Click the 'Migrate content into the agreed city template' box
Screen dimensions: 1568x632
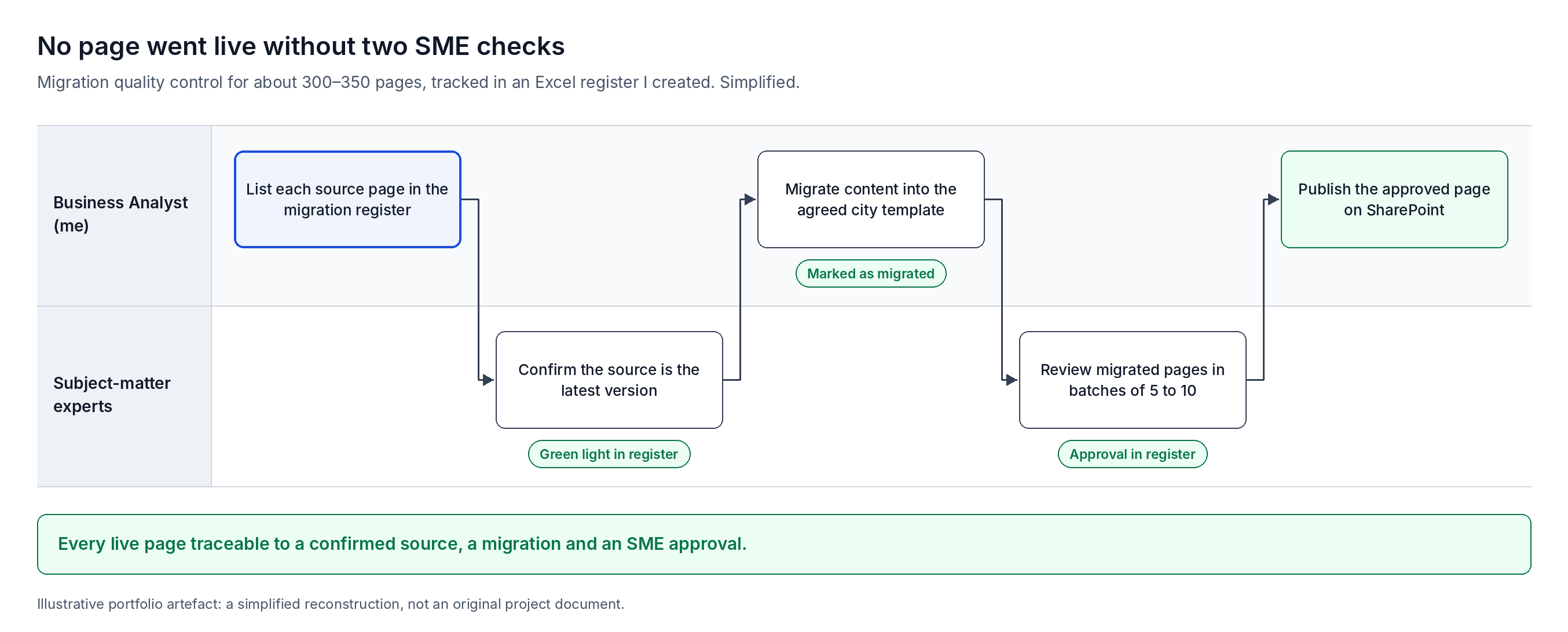tap(870, 200)
